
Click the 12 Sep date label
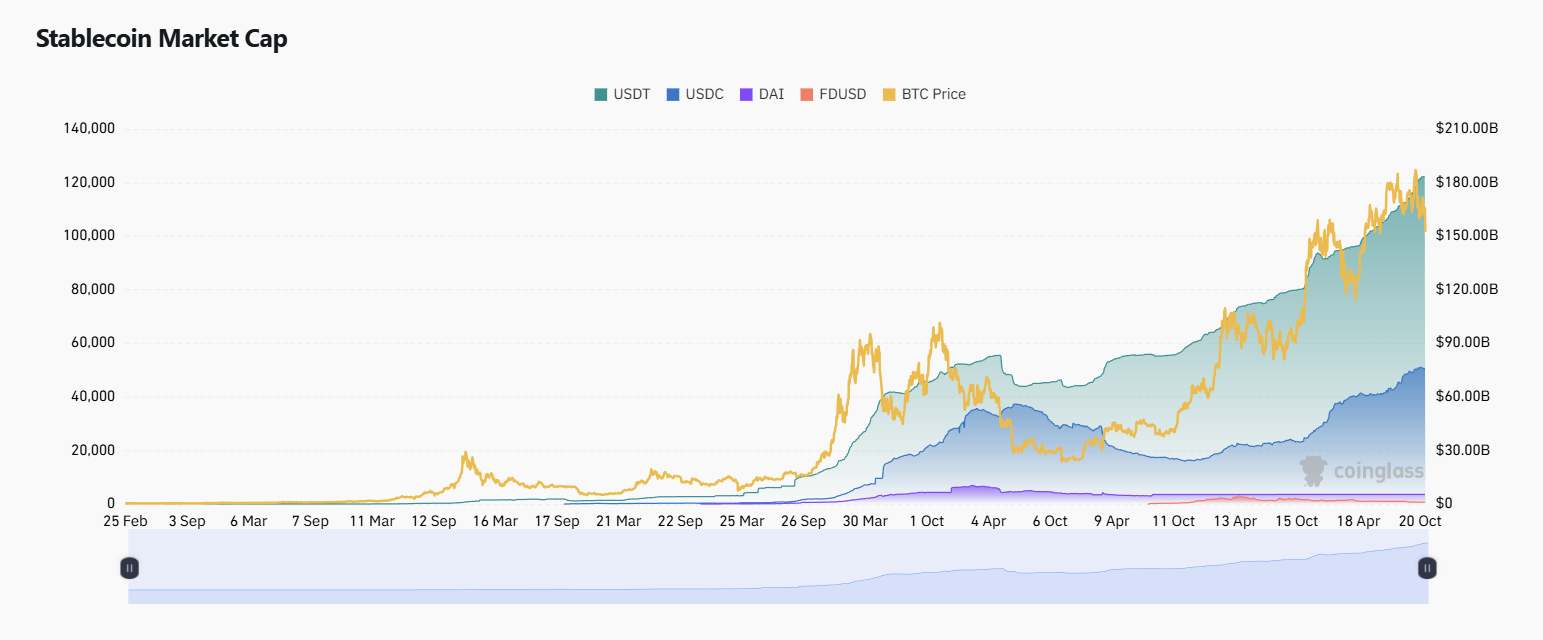pos(434,521)
